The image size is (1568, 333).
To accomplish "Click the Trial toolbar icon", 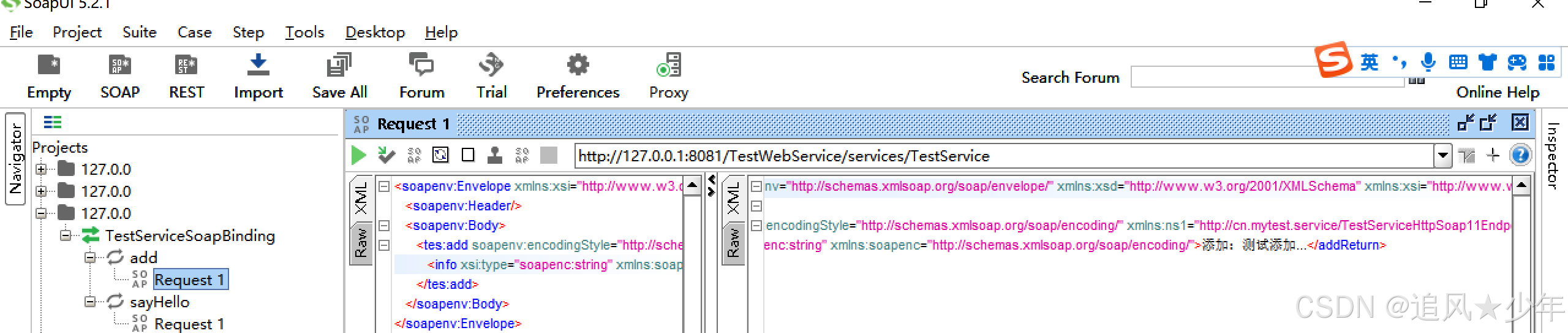I will [x=491, y=65].
